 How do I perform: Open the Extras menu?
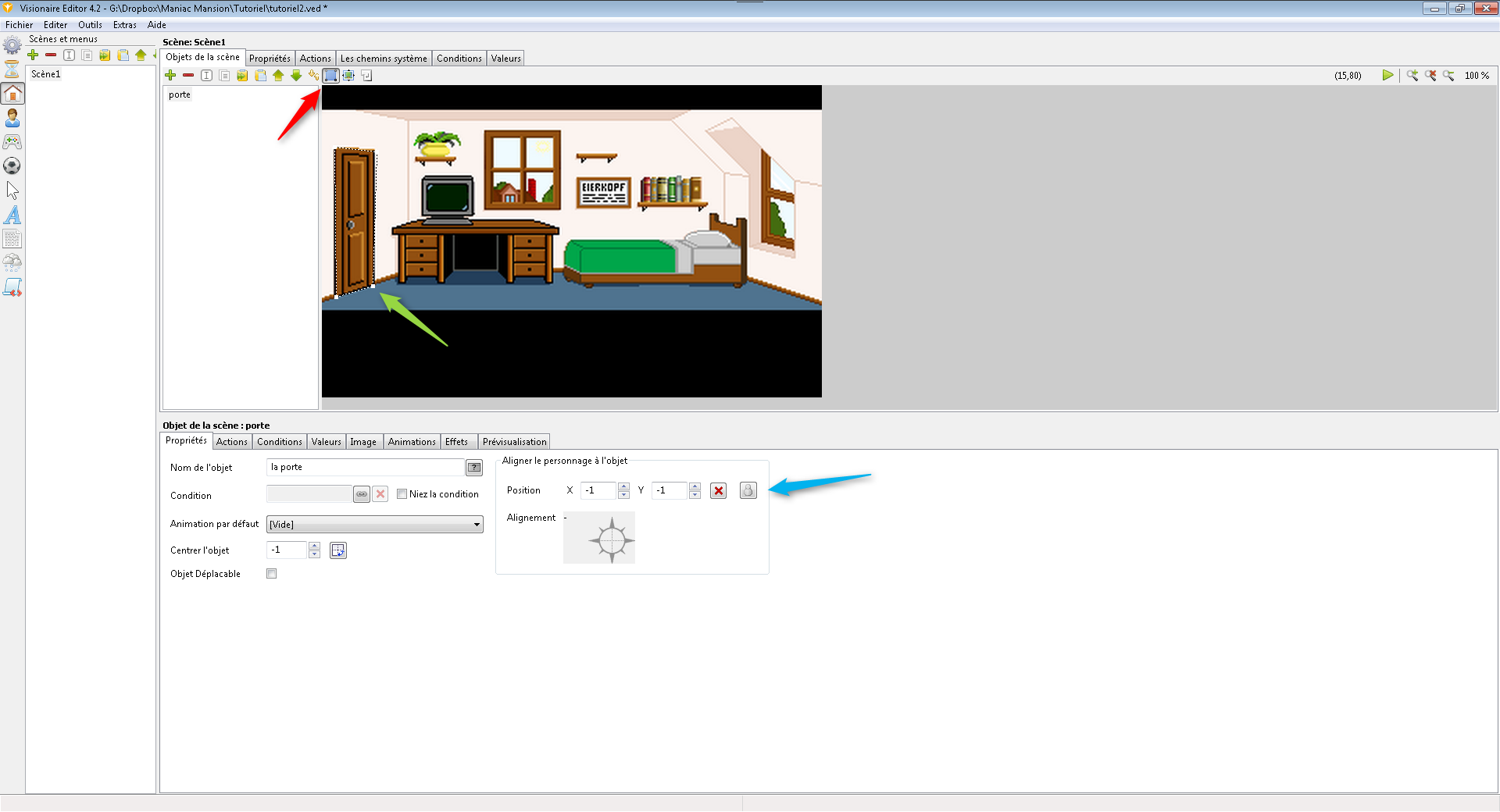click(x=124, y=25)
